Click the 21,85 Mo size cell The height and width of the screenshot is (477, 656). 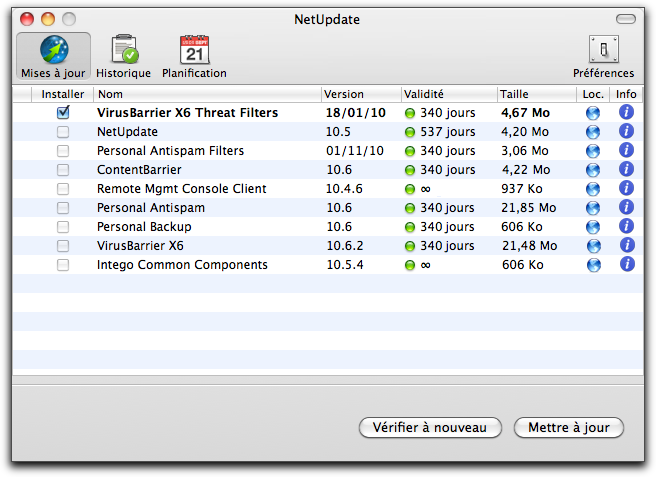point(529,208)
